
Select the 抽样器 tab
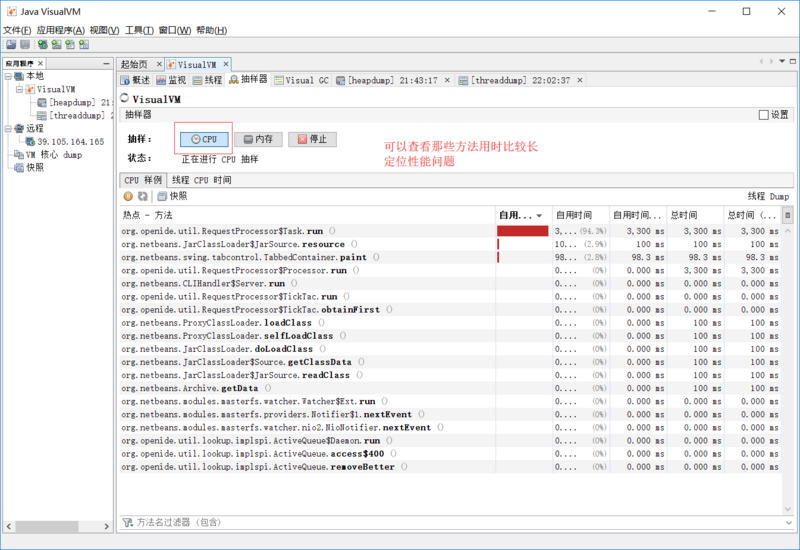click(248, 80)
